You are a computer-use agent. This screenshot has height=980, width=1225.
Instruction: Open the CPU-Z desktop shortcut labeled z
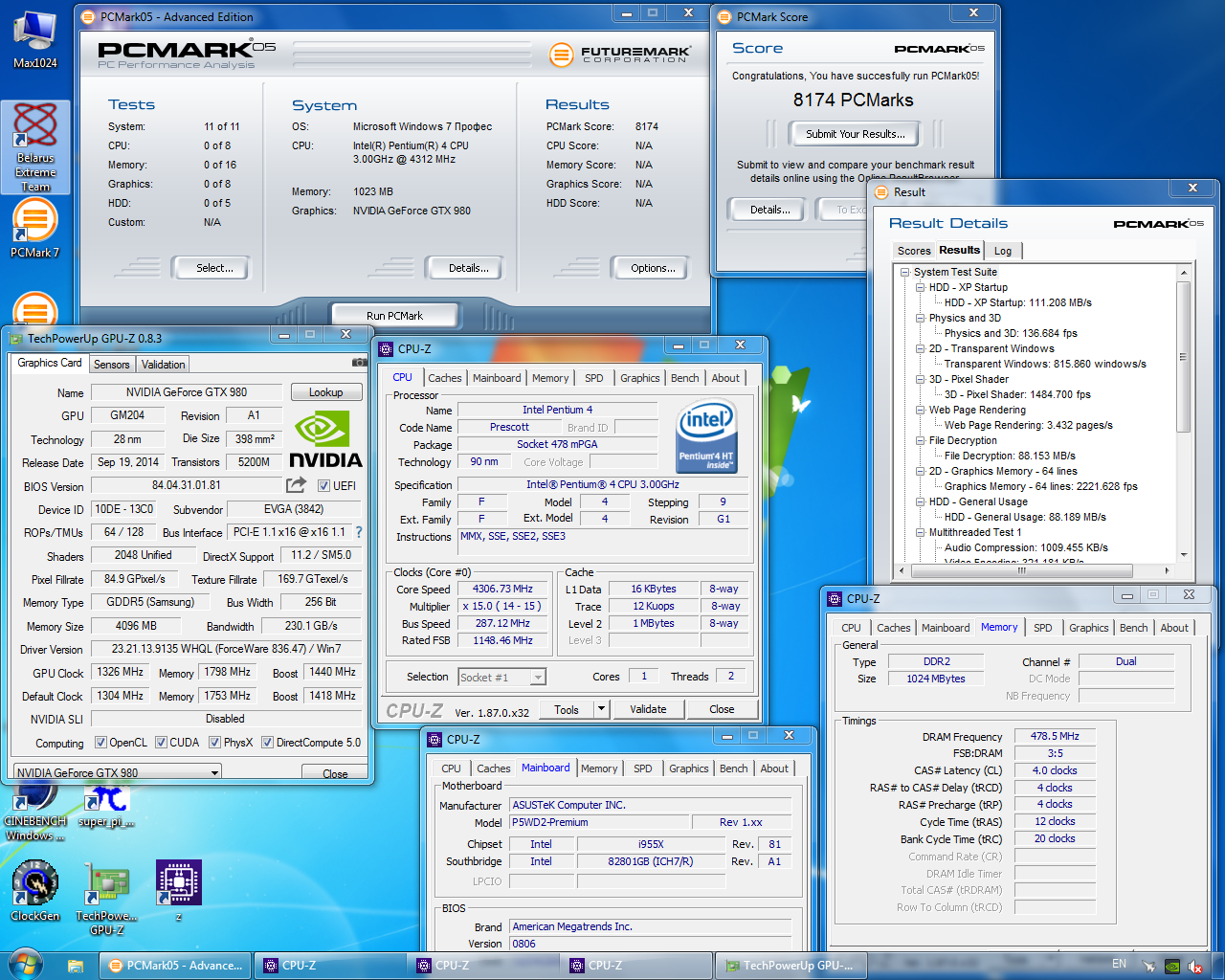[x=178, y=890]
